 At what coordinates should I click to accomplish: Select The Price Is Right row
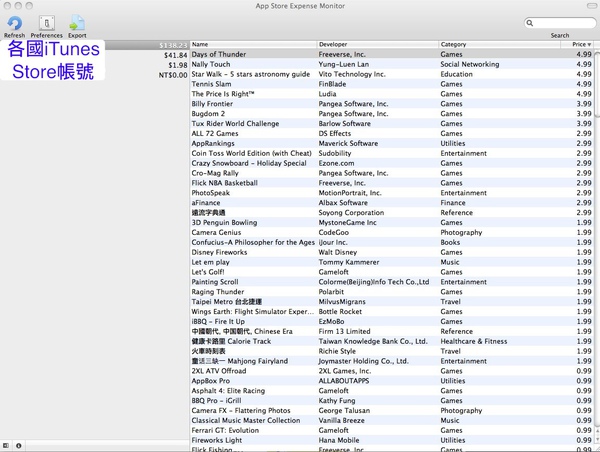tap(391, 94)
